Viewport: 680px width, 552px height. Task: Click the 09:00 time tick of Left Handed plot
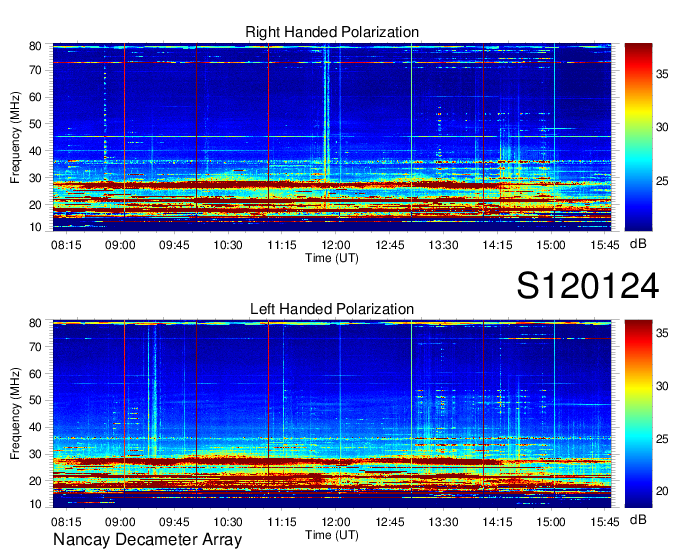point(120,522)
